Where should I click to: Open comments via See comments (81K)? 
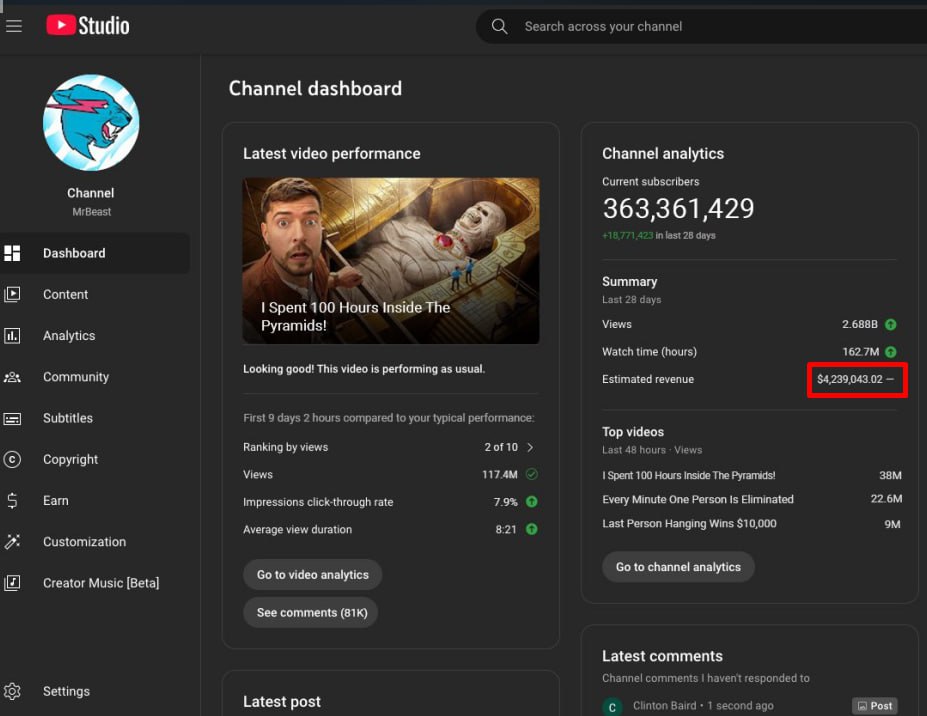tap(310, 612)
